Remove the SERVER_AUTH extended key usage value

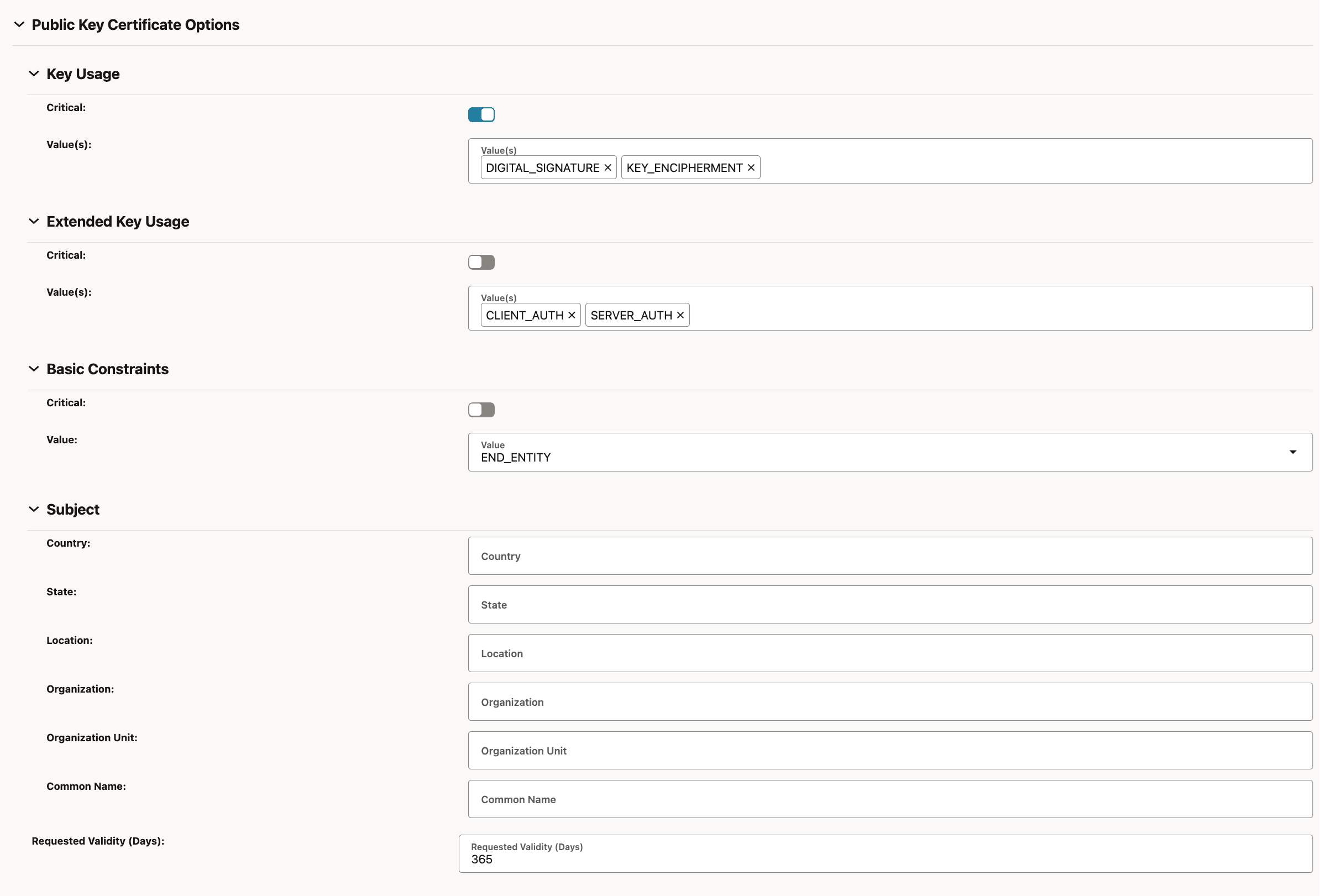(x=680, y=315)
